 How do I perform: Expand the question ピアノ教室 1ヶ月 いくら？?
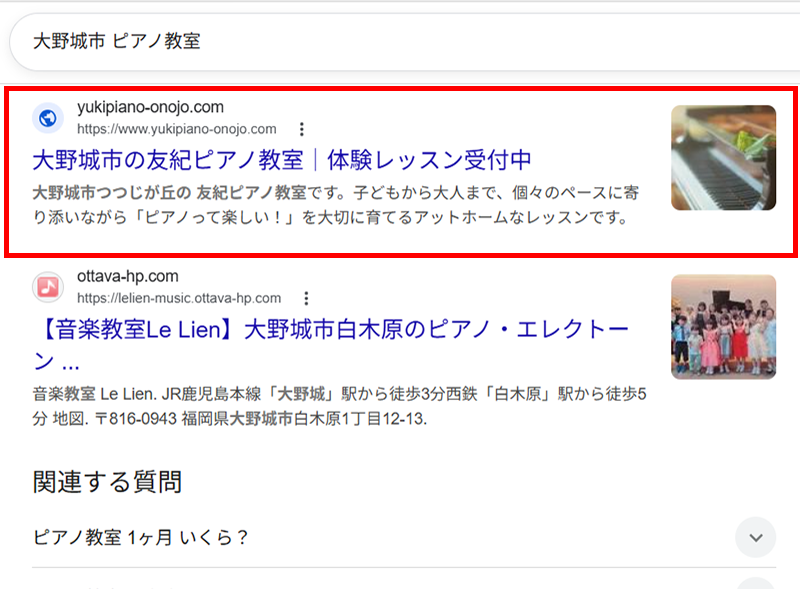pyautogui.click(x=404, y=537)
